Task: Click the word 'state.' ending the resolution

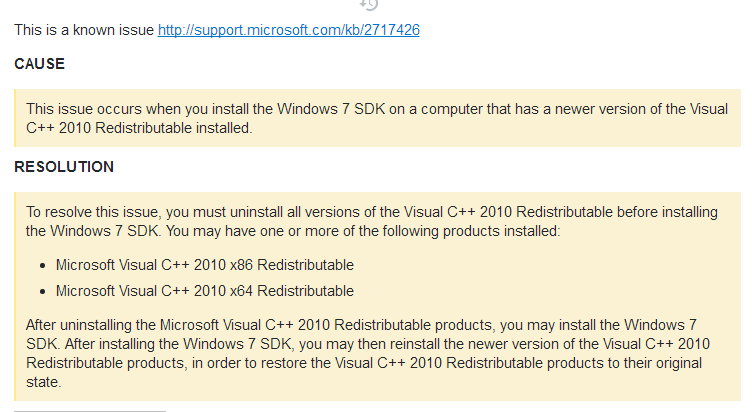Action: (x=44, y=382)
